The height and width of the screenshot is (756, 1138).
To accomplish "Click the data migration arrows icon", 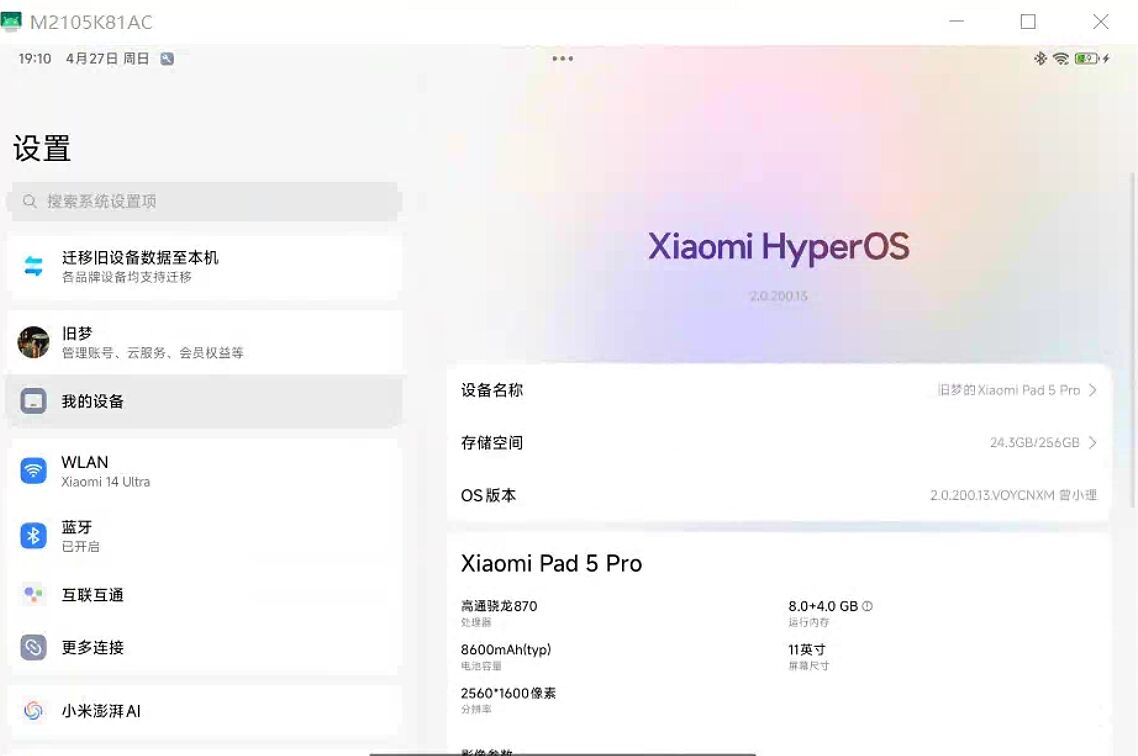I will click(x=33, y=266).
